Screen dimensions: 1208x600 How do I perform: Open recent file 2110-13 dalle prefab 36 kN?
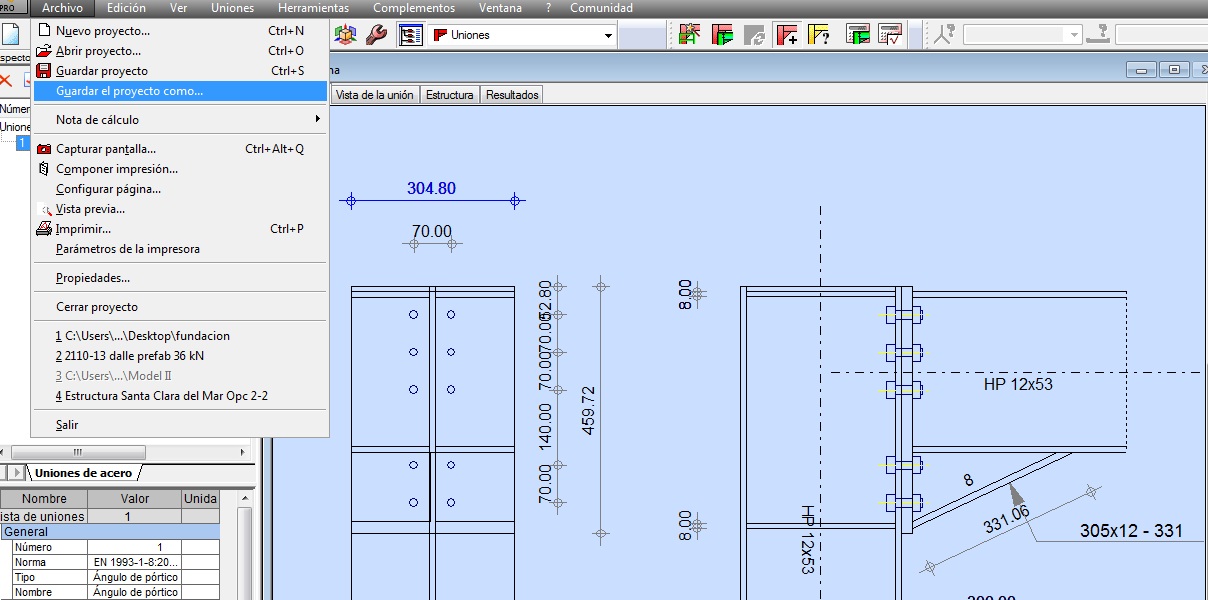point(180,356)
